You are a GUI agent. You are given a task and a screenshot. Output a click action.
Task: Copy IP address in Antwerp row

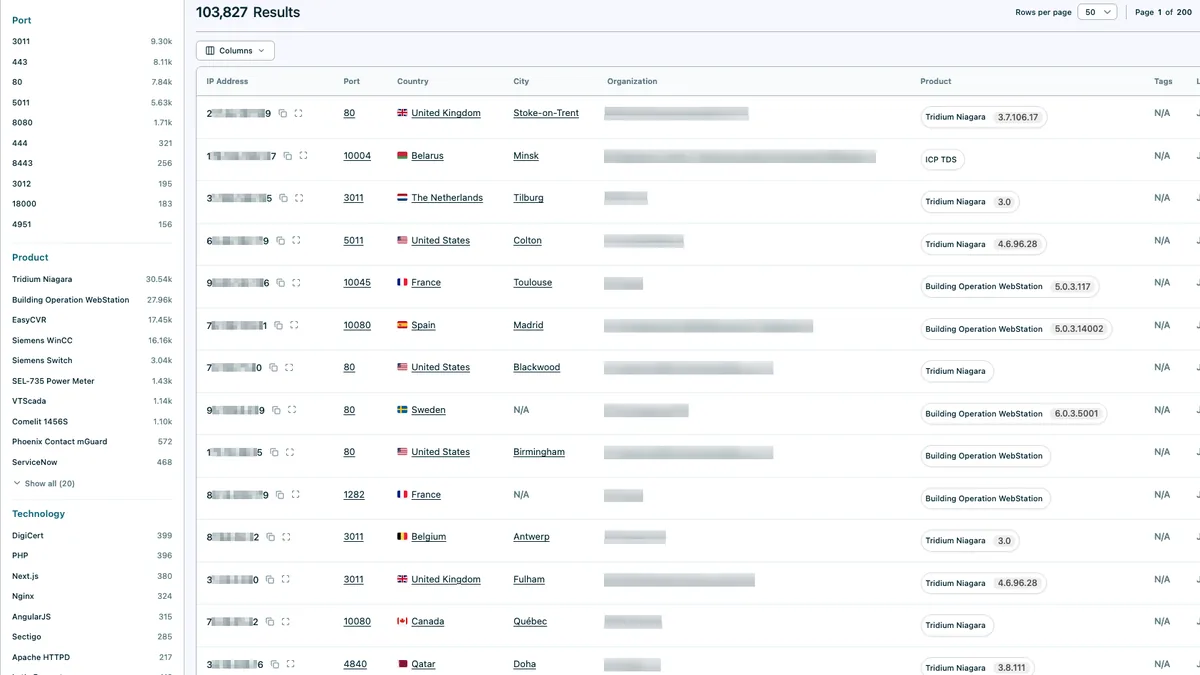click(x=272, y=537)
